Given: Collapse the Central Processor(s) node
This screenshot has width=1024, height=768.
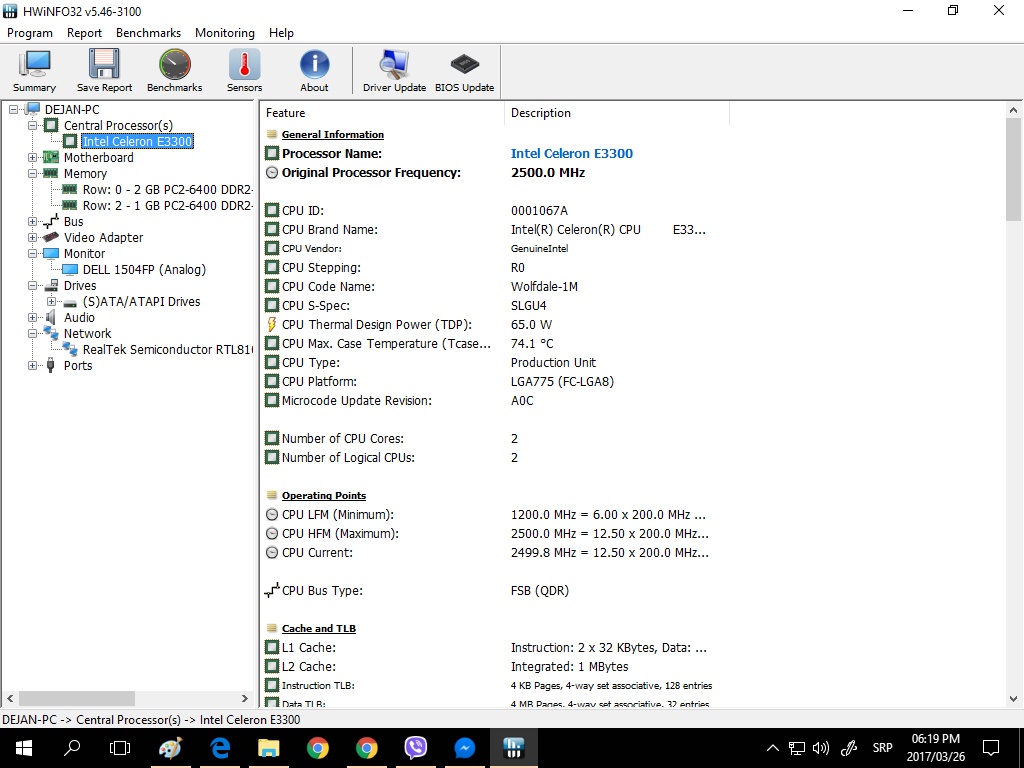Looking at the screenshot, I should tap(33, 125).
